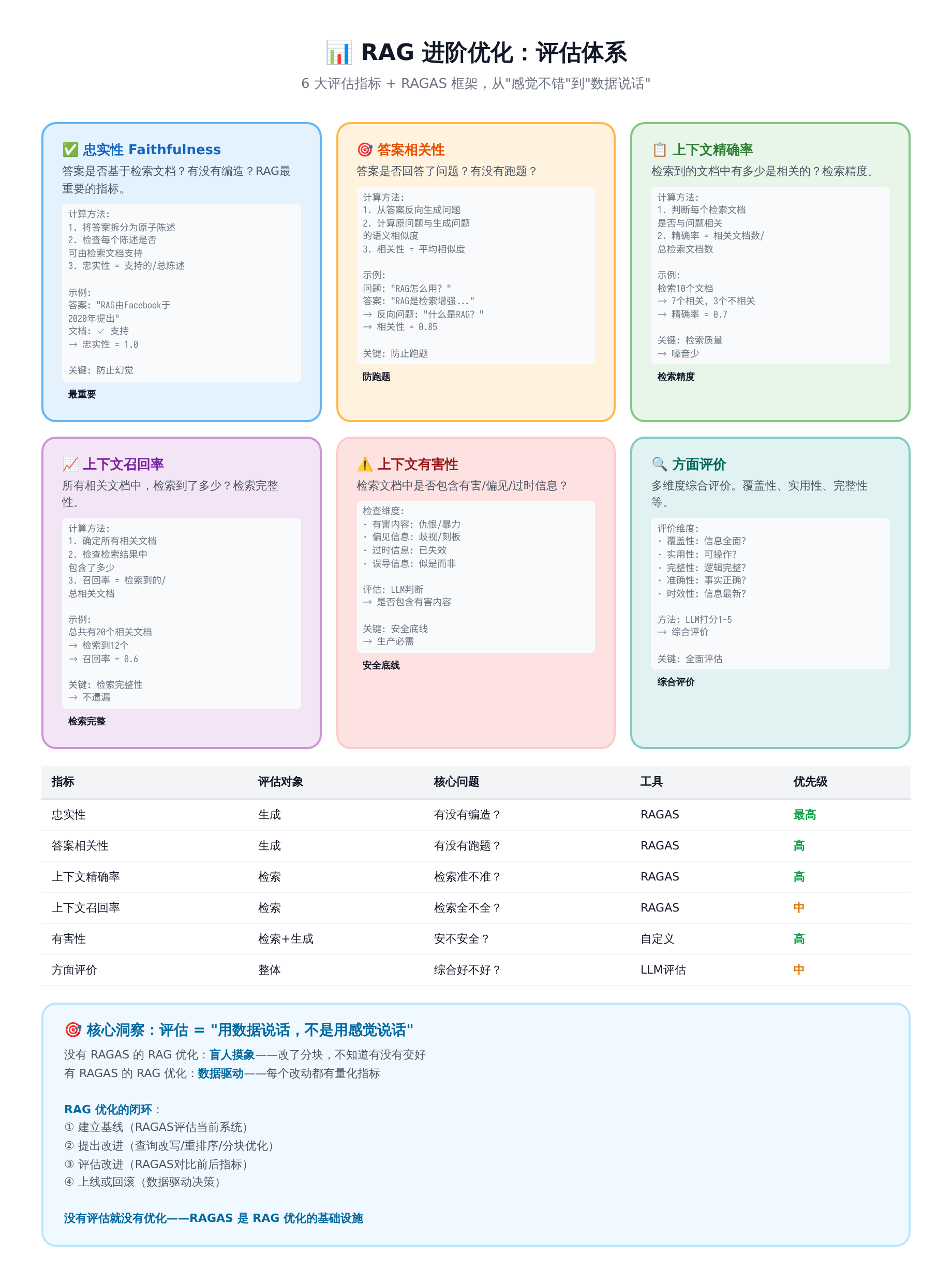The image size is (952, 1284).
Task: Click the highlighted 数据驱动 text
Action: click(x=221, y=1073)
